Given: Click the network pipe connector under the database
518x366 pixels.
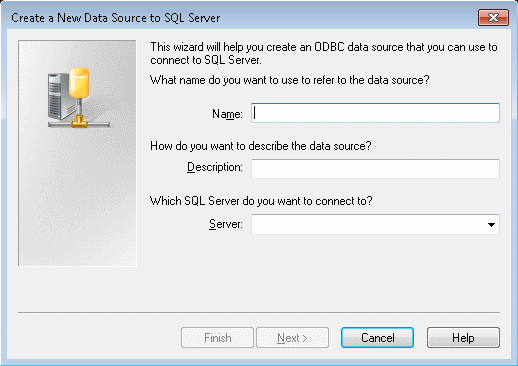Looking at the screenshot, I should (79, 122).
